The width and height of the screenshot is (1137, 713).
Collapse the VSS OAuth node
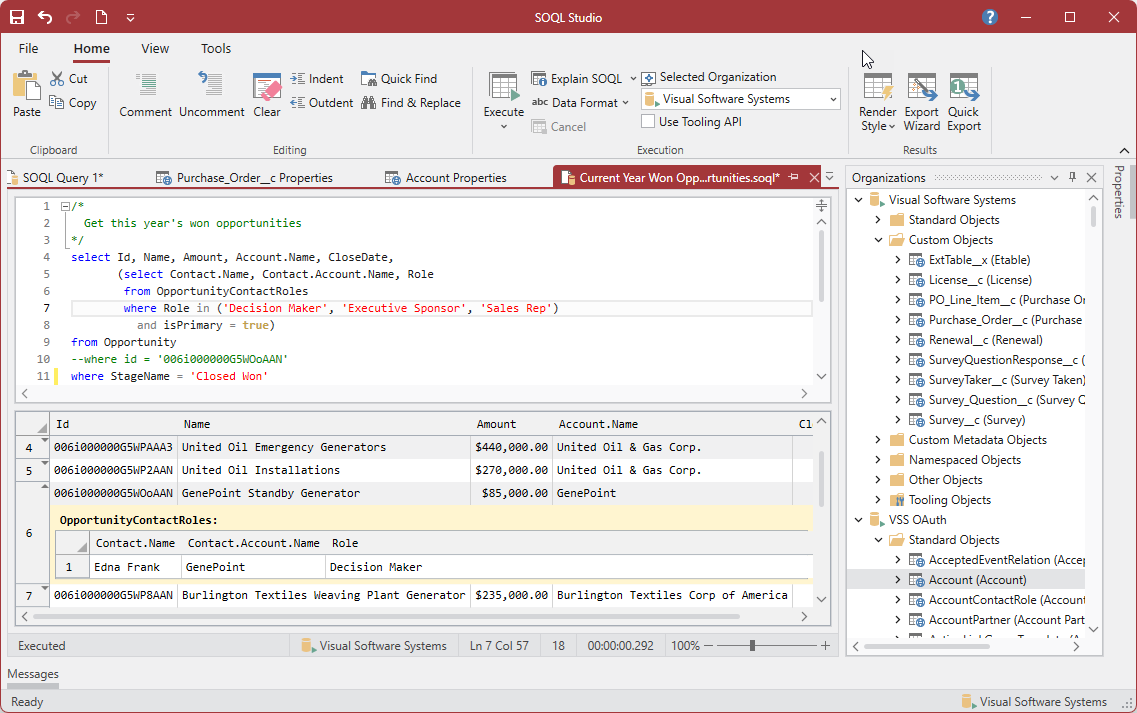[859, 520]
